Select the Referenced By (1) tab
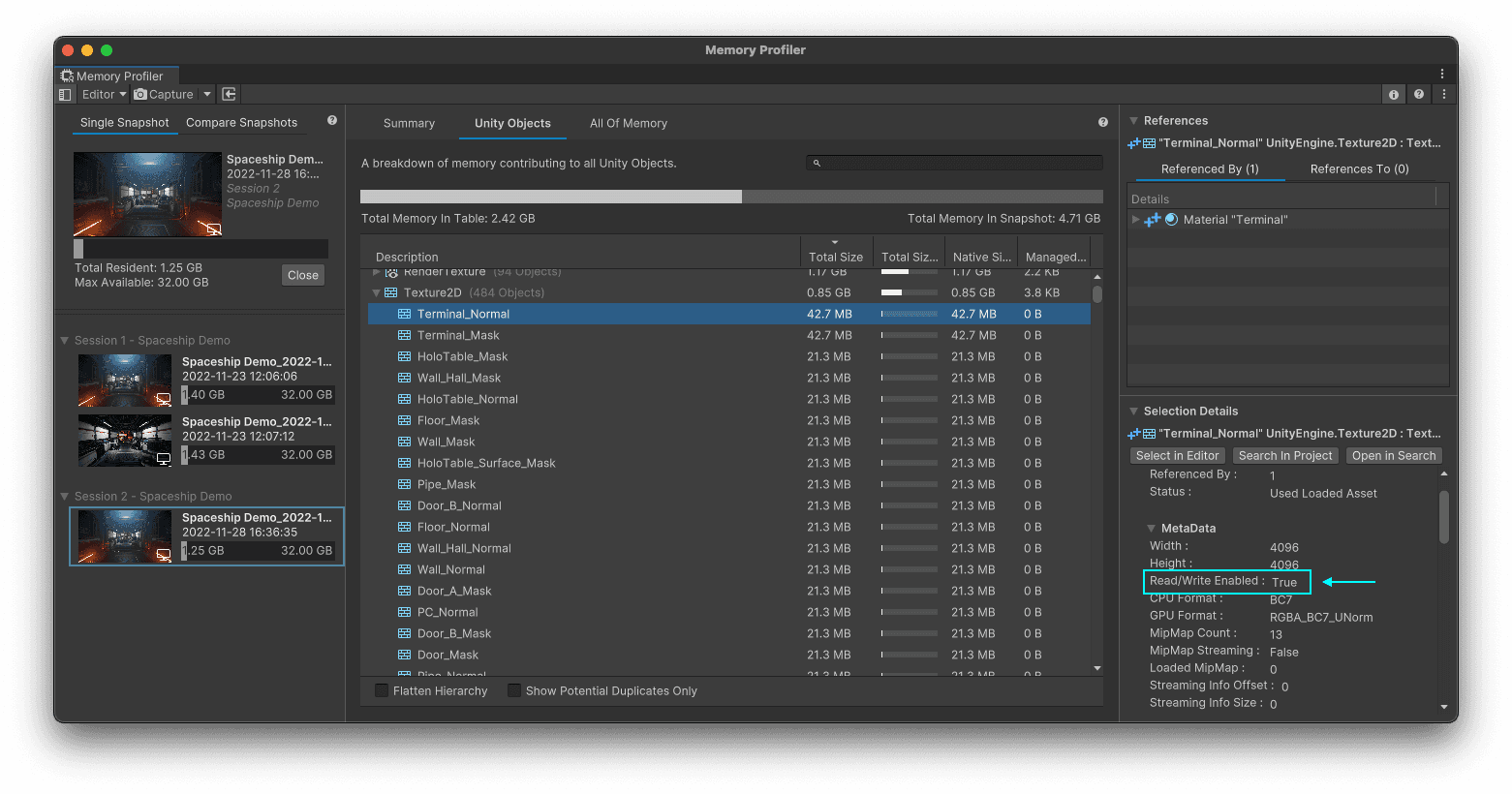 pyautogui.click(x=1210, y=168)
